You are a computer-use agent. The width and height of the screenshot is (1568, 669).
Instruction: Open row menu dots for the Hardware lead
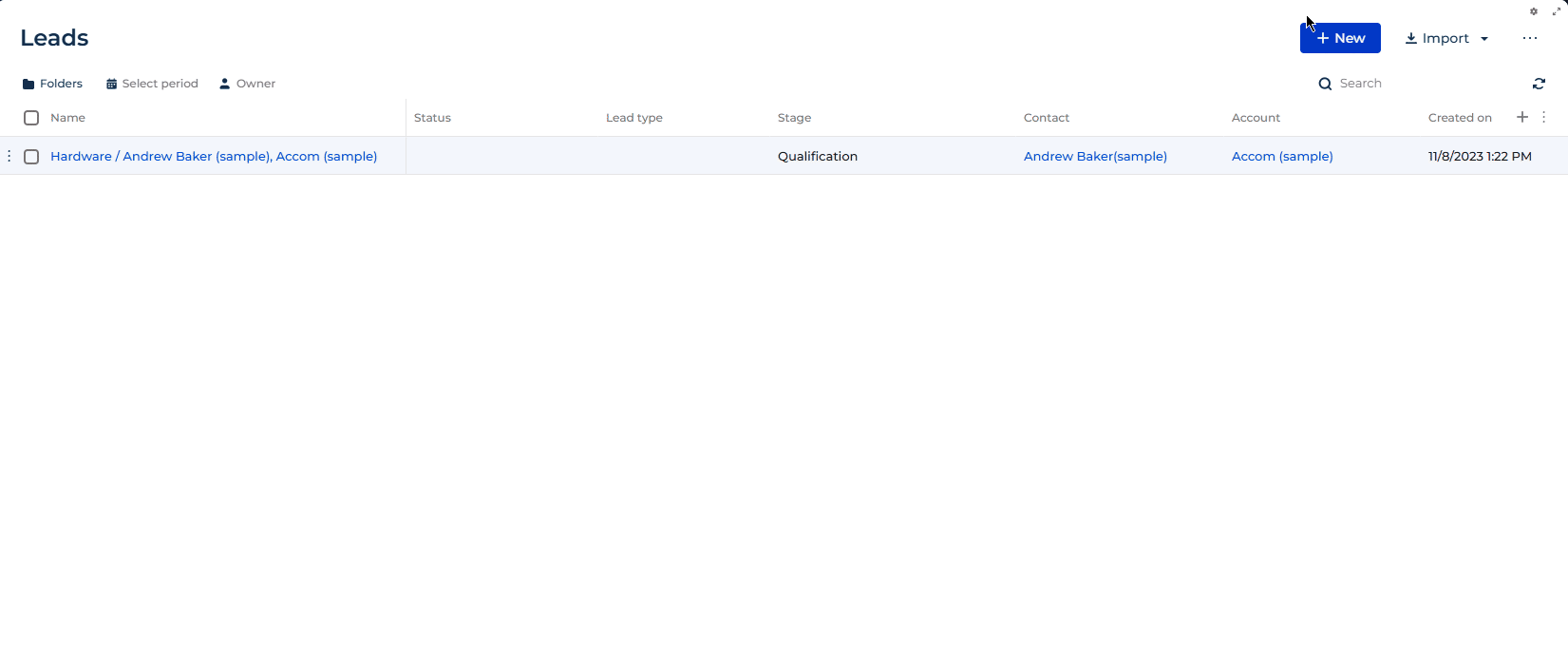(9, 156)
